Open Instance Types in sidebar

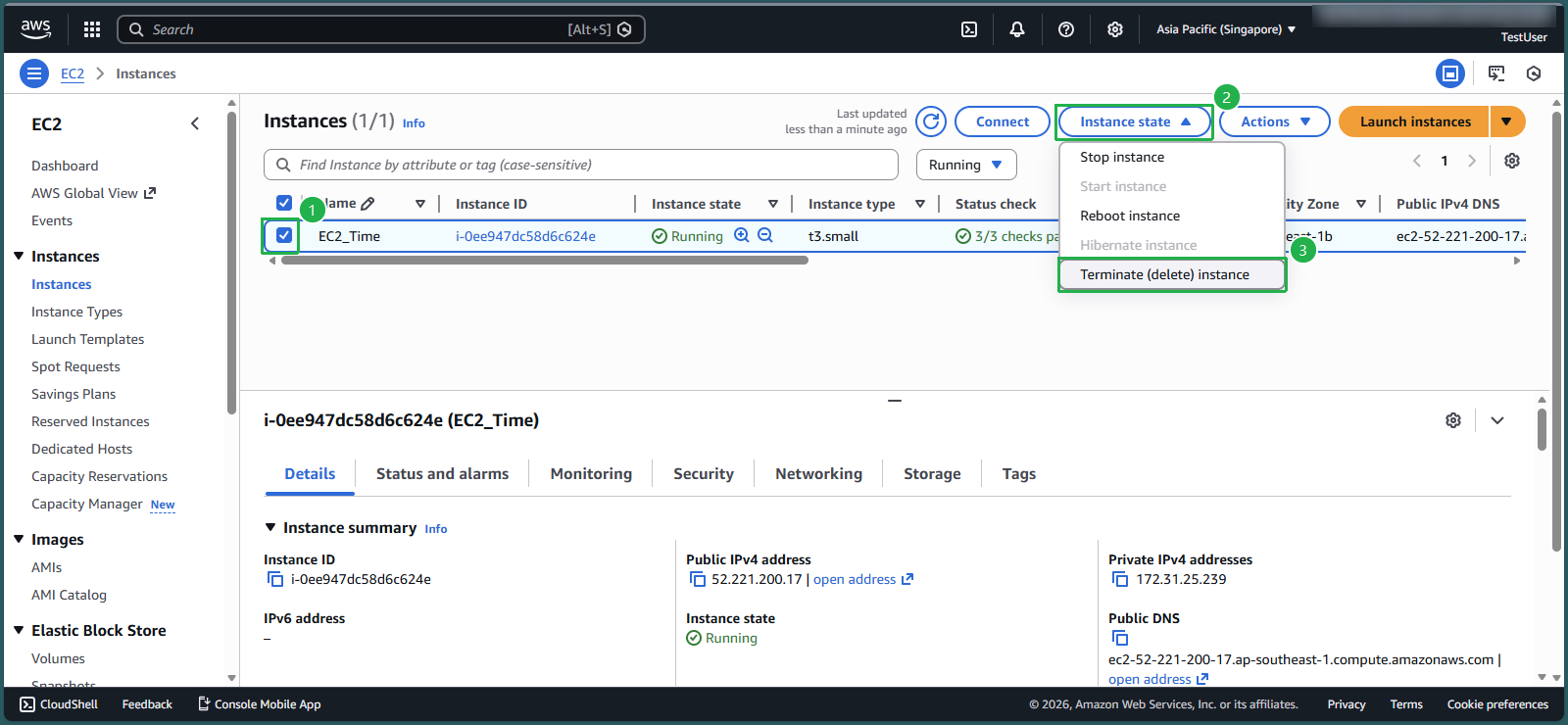click(76, 312)
